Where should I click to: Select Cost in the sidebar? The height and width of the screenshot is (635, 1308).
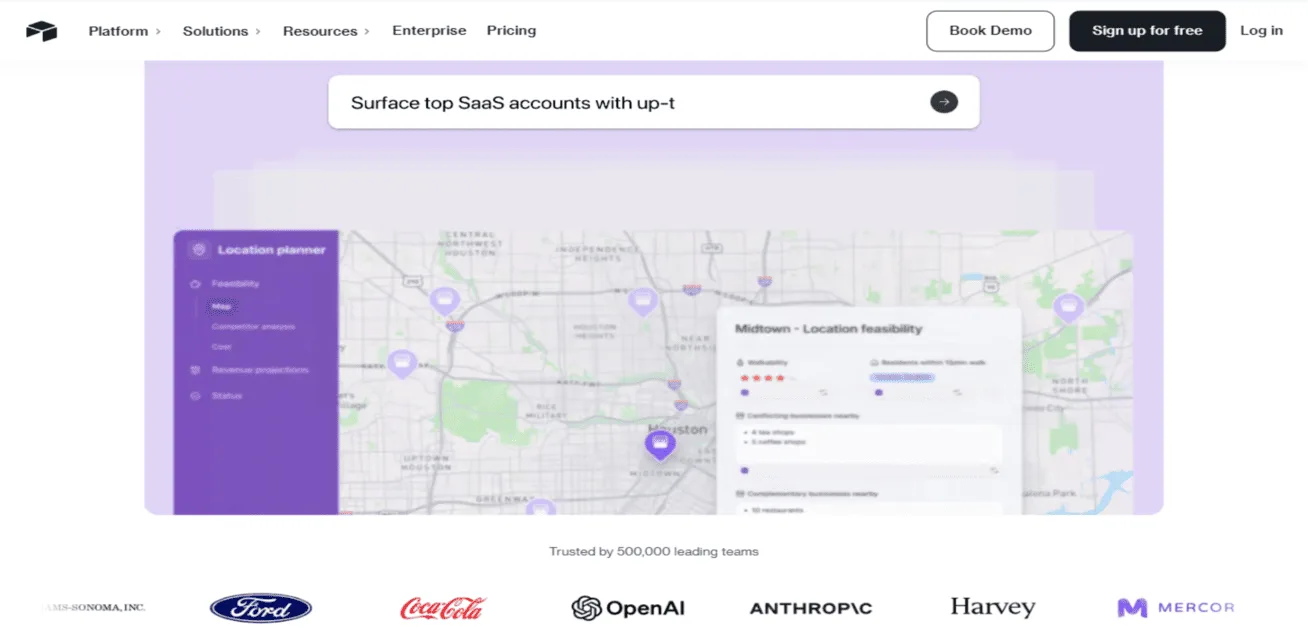click(x=221, y=347)
